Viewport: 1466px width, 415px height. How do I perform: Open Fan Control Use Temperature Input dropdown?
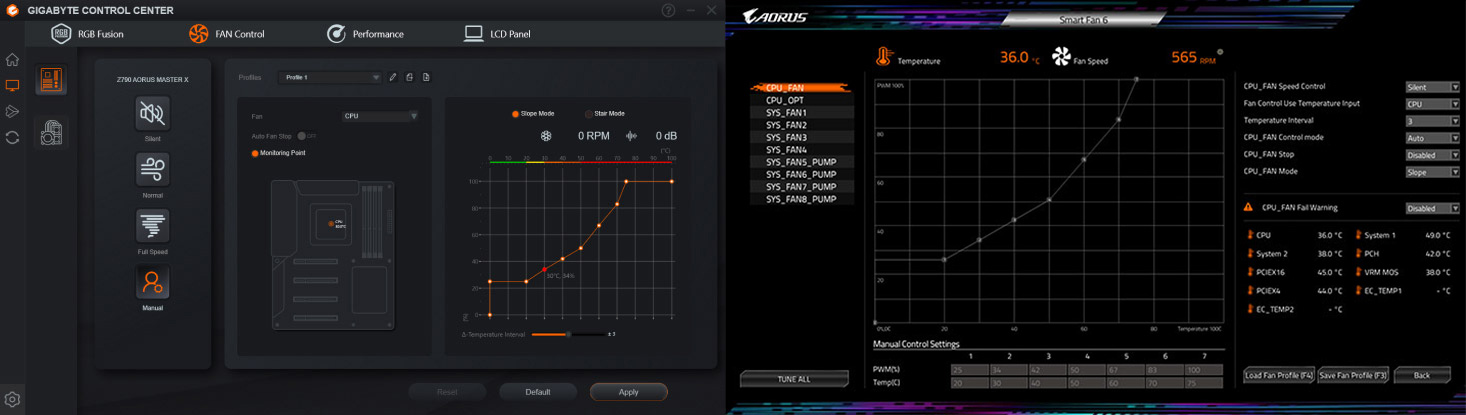[x=1432, y=104]
